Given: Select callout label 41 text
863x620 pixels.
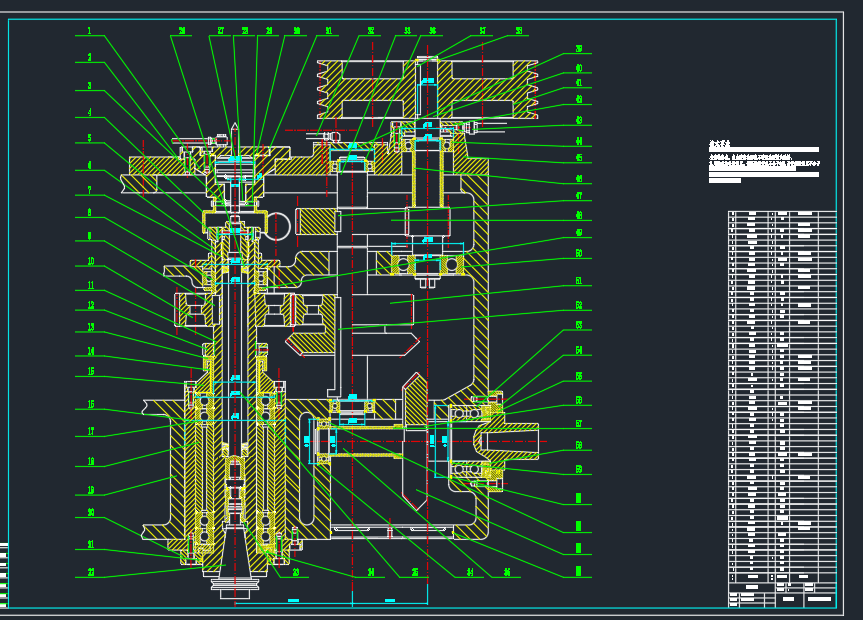Looking at the screenshot, I should 578,83.
